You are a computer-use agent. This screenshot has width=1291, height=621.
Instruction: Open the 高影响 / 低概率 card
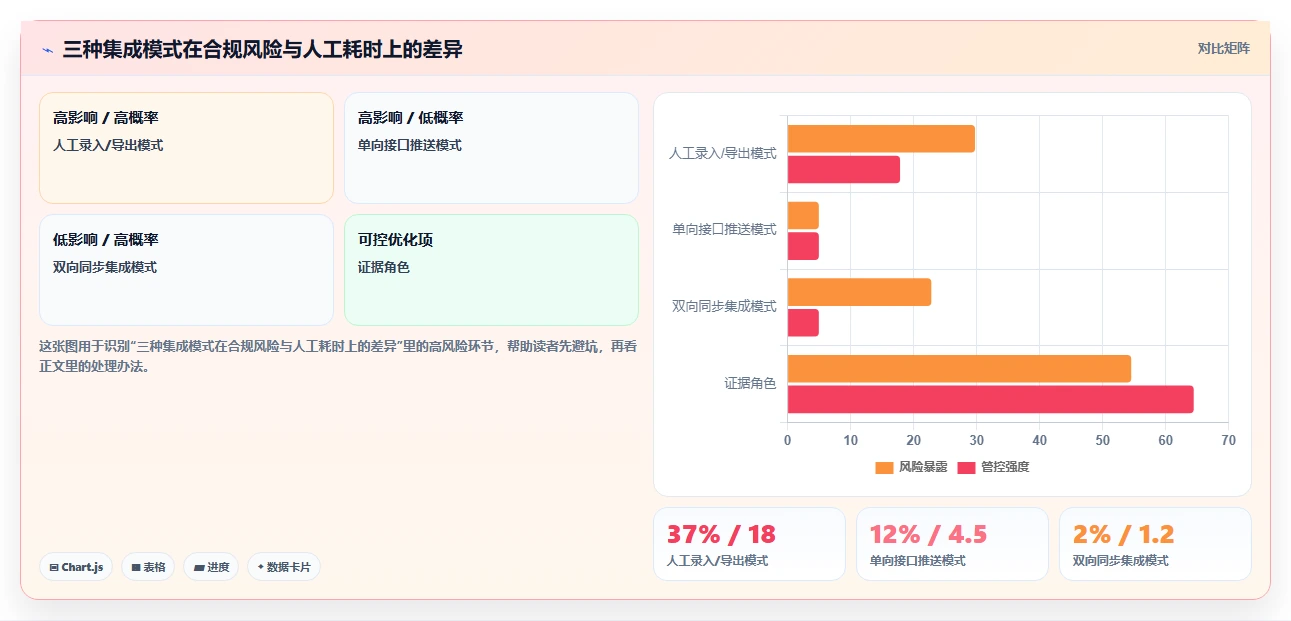pyautogui.click(x=491, y=148)
